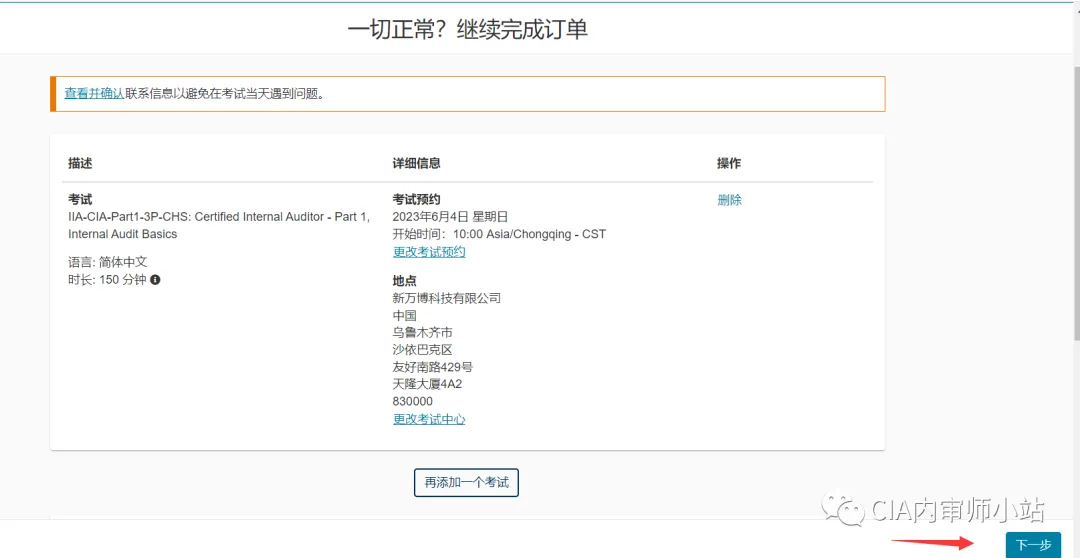The image size is (1080, 558).
Task: Click the country line 中国
Action: click(x=404, y=316)
